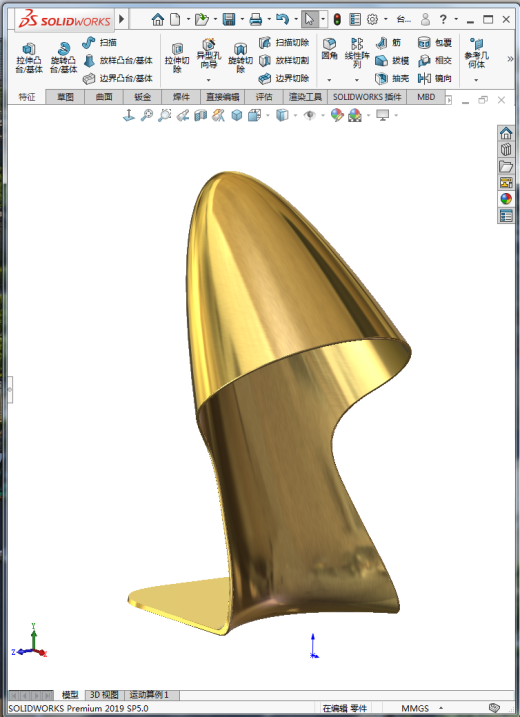Click the user login icon
520x717 pixels.
(425, 19)
